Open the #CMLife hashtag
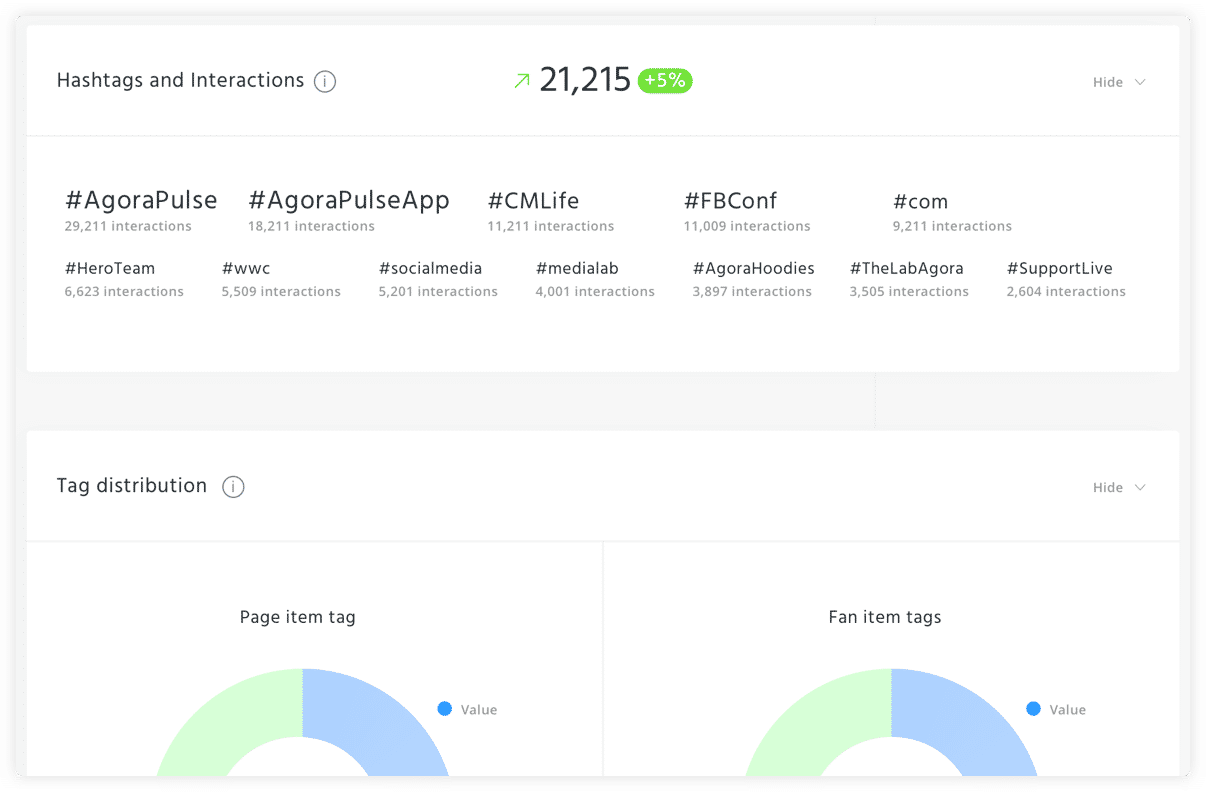 (x=533, y=201)
